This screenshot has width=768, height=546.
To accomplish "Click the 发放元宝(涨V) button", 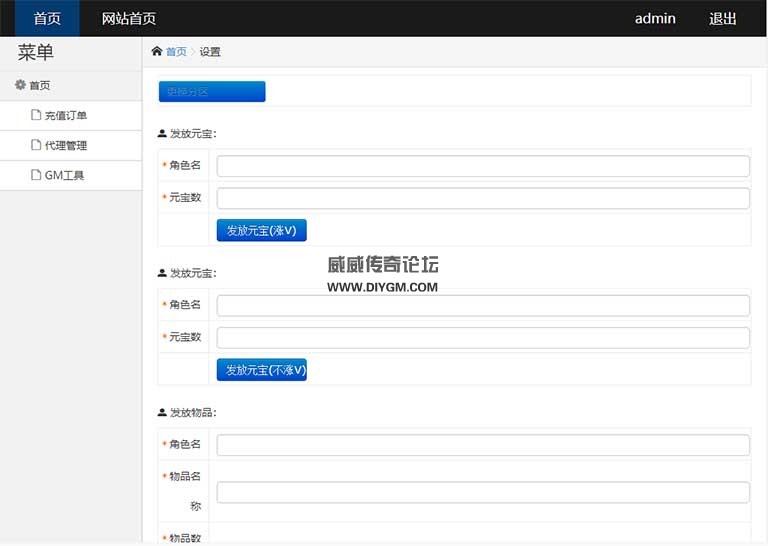I will pyautogui.click(x=262, y=230).
